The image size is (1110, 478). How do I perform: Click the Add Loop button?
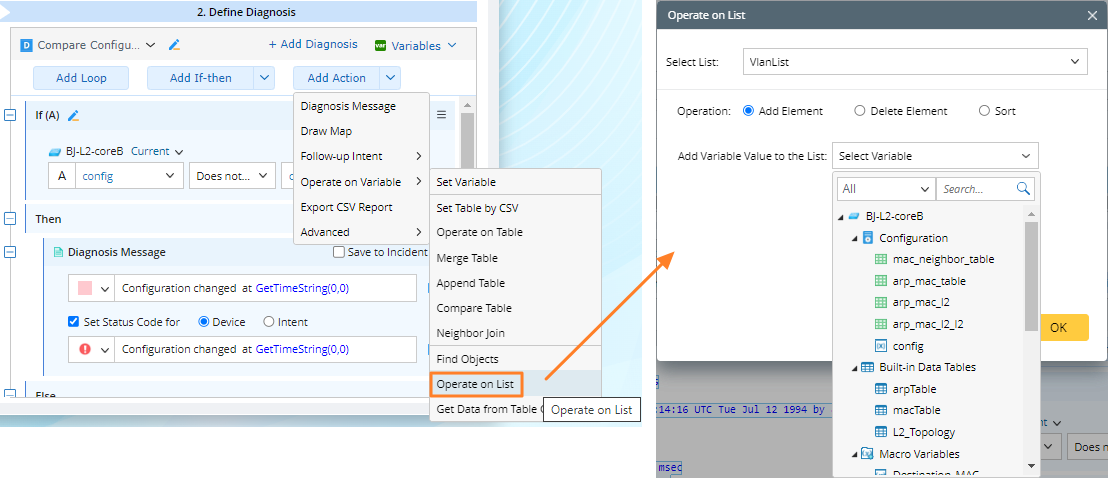tap(81, 78)
